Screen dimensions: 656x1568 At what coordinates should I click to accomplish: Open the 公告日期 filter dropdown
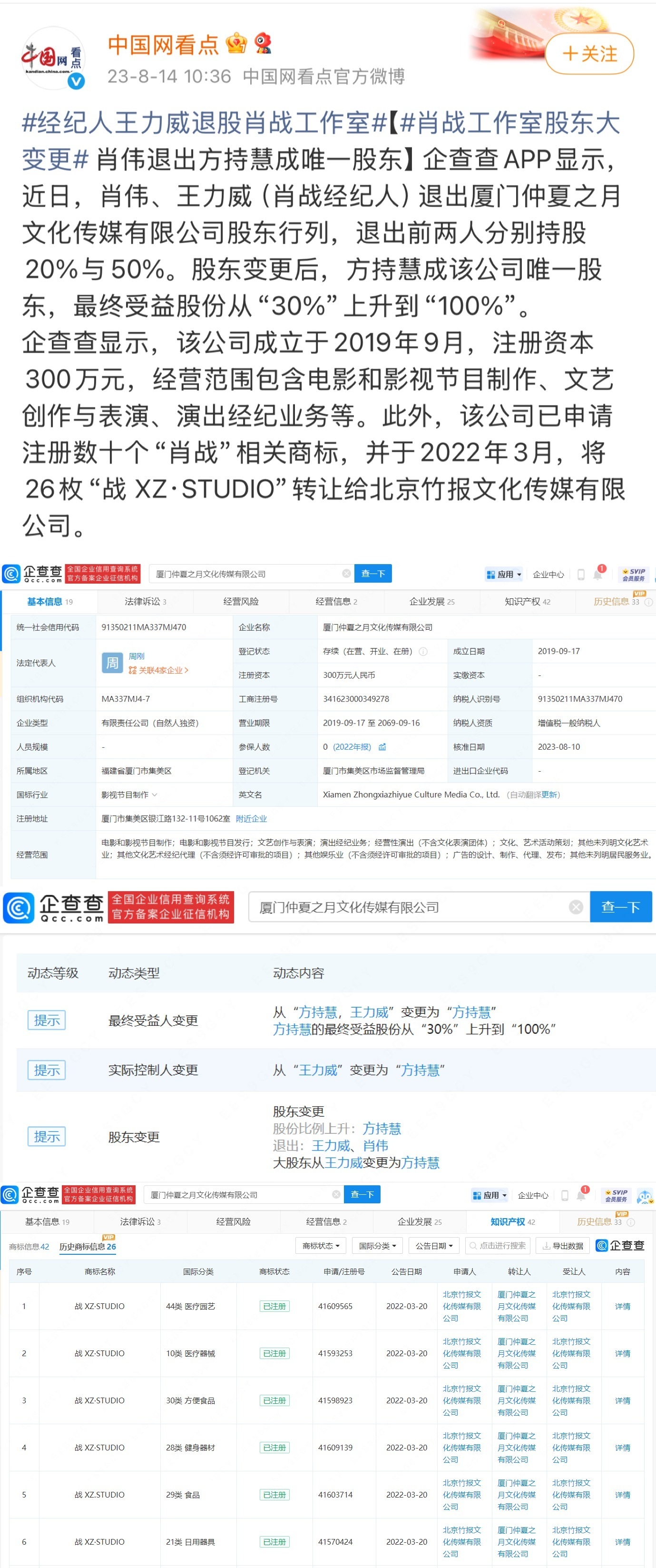[434, 1245]
